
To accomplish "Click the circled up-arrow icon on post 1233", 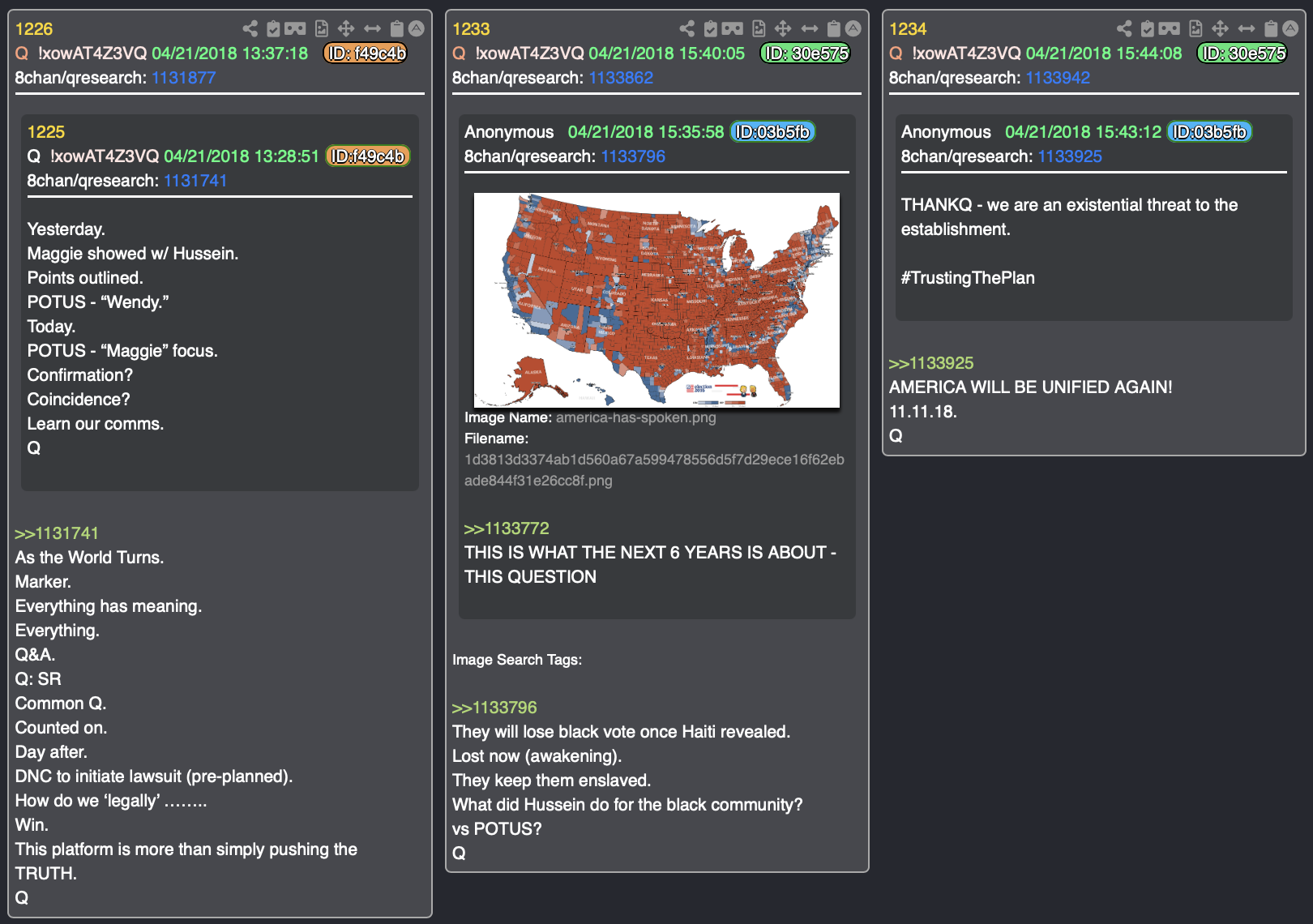I will tap(853, 28).
